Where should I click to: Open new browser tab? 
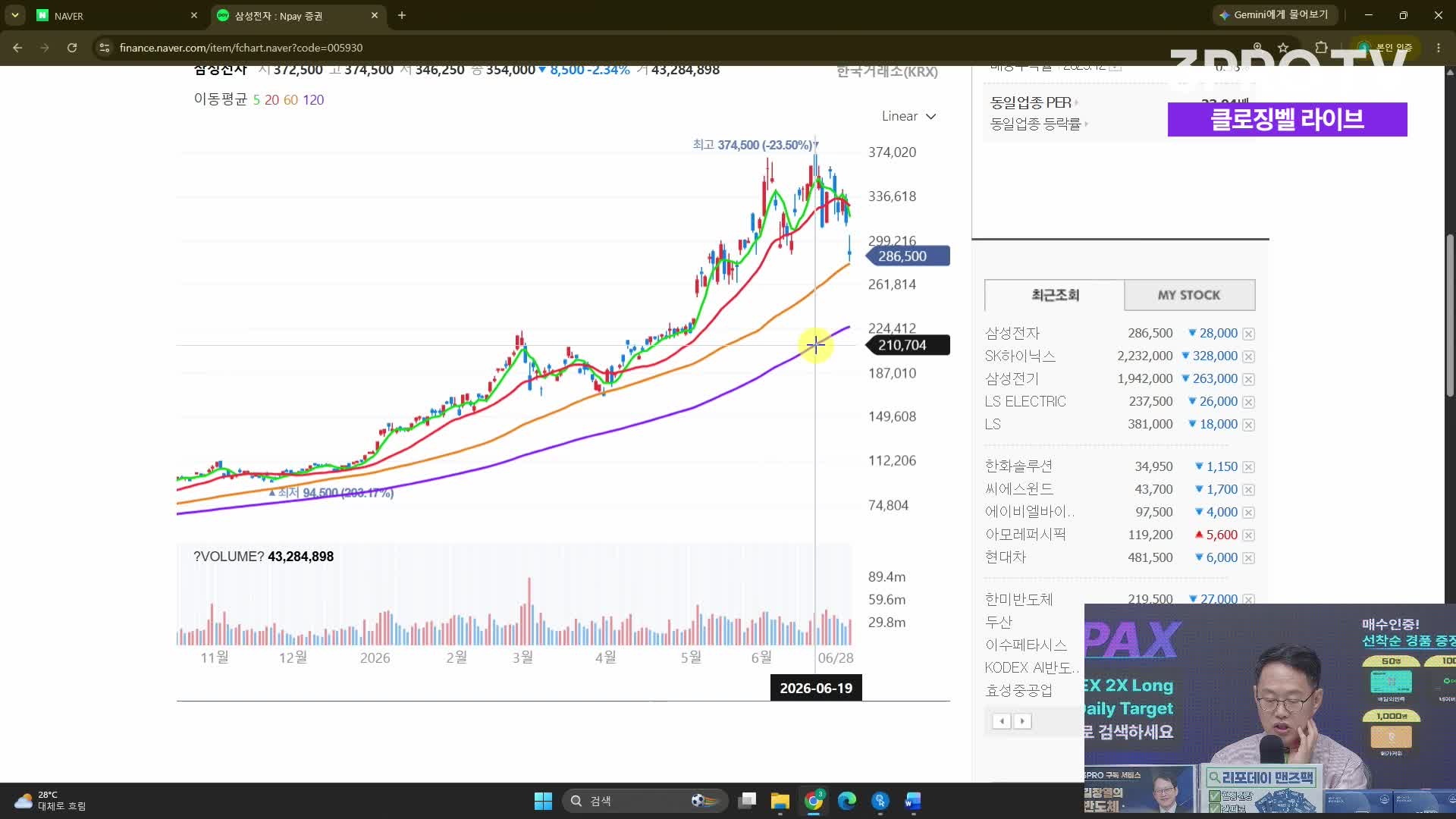coord(402,15)
